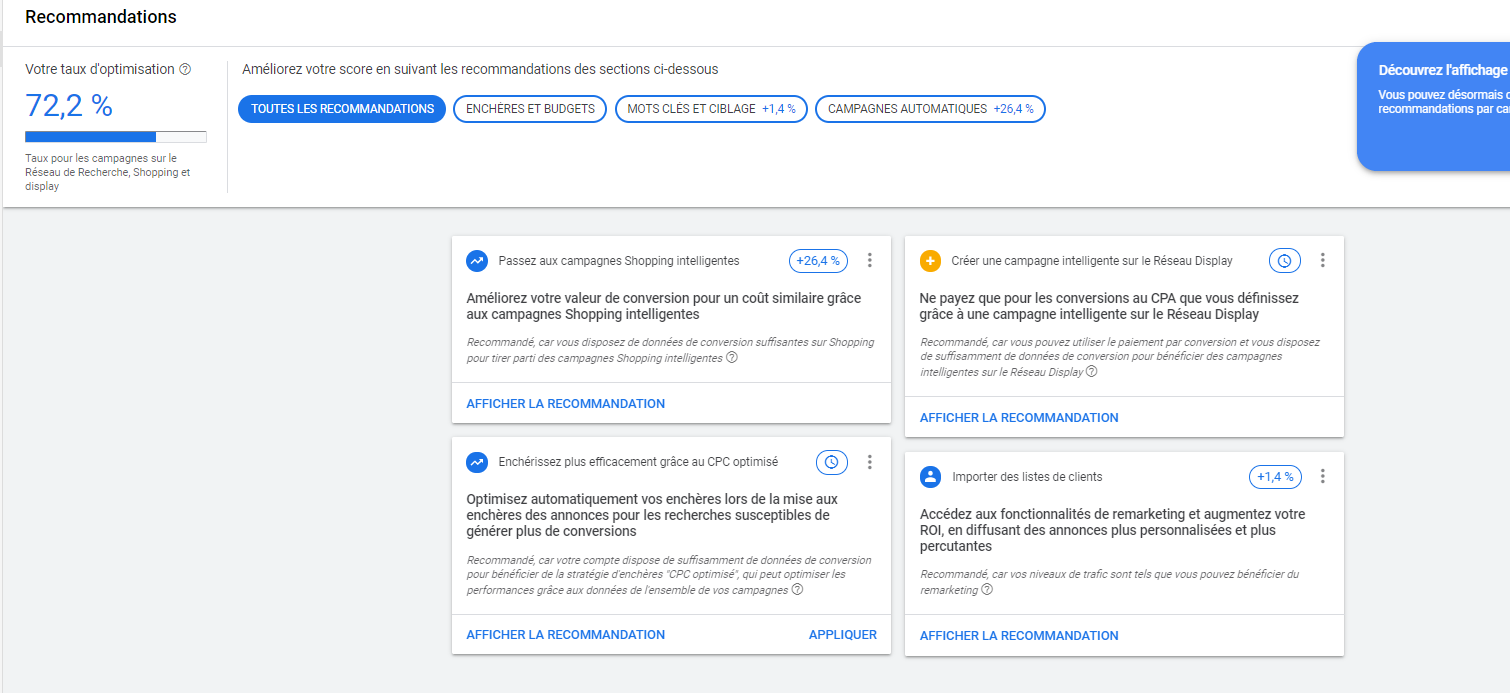
Task: Click +26,4 % badge on Shopping intelligentes card
Action: click(x=819, y=261)
